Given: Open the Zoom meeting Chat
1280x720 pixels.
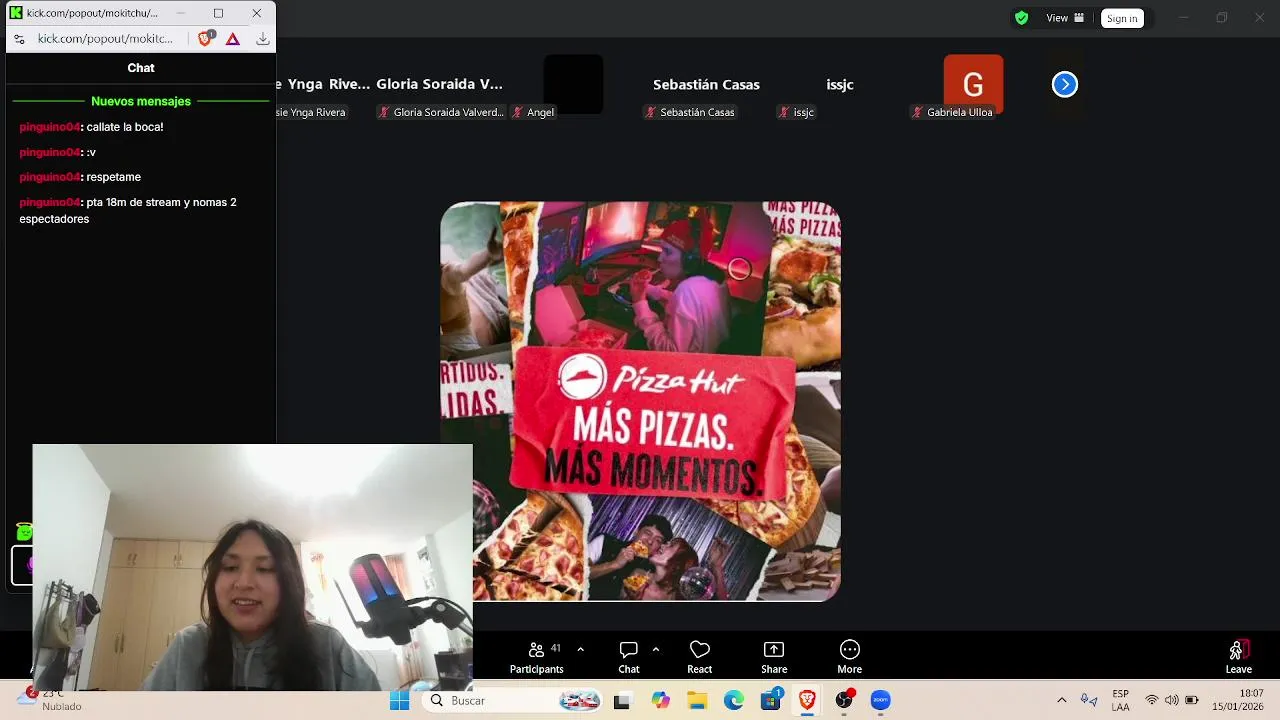Looking at the screenshot, I should point(629,657).
